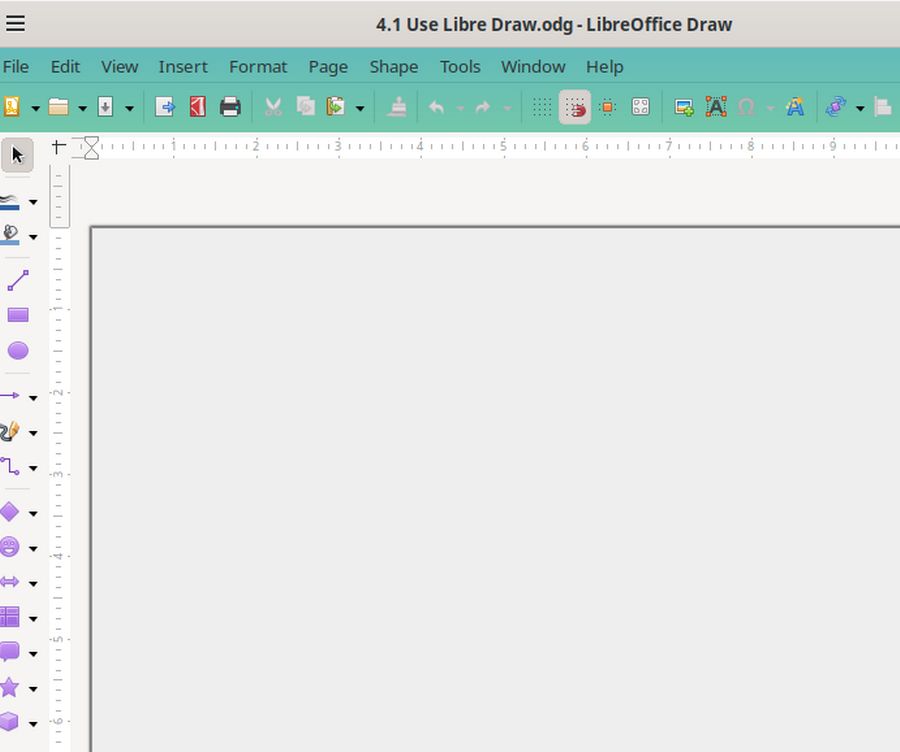This screenshot has height=752, width=900.
Task: Pick the Rectangle shape tool
Action: click(x=17, y=315)
